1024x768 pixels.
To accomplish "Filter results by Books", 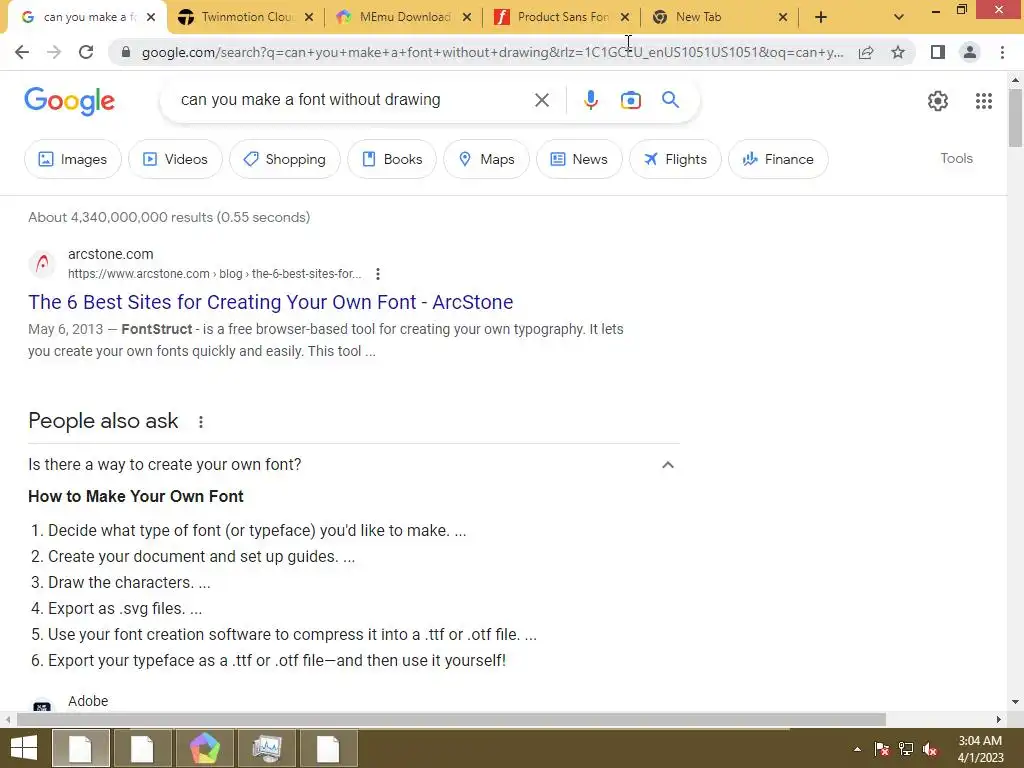I will click(392, 159).
